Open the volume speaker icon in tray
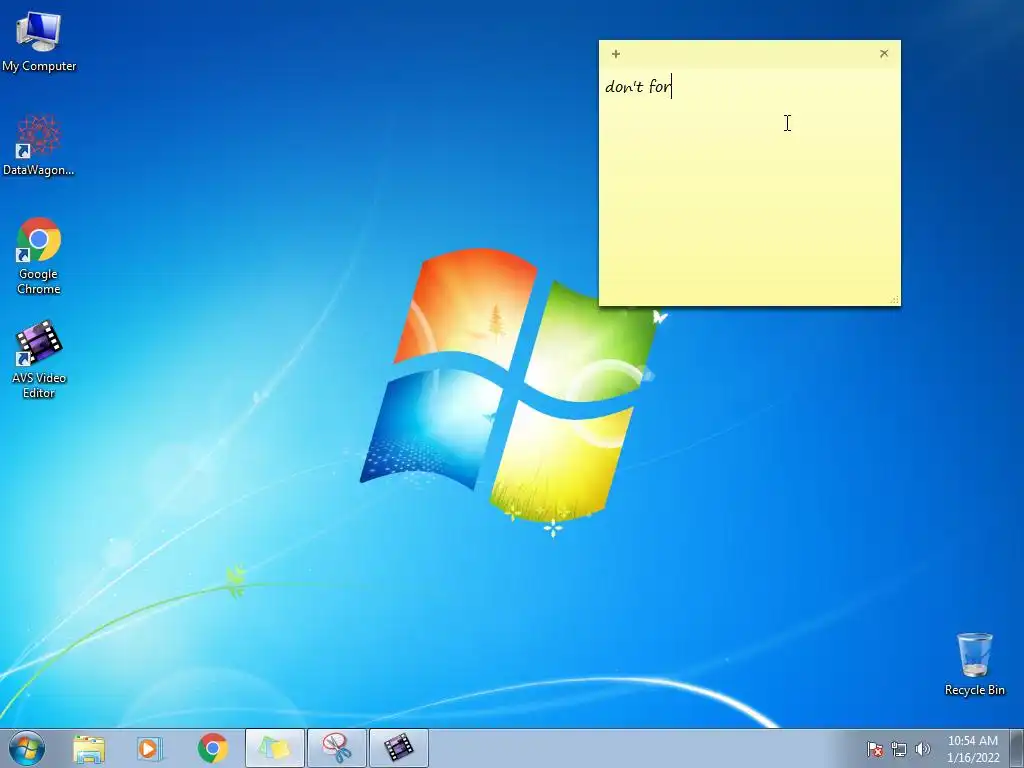This screenshot has width=1024, height=768. click(923, 749)
